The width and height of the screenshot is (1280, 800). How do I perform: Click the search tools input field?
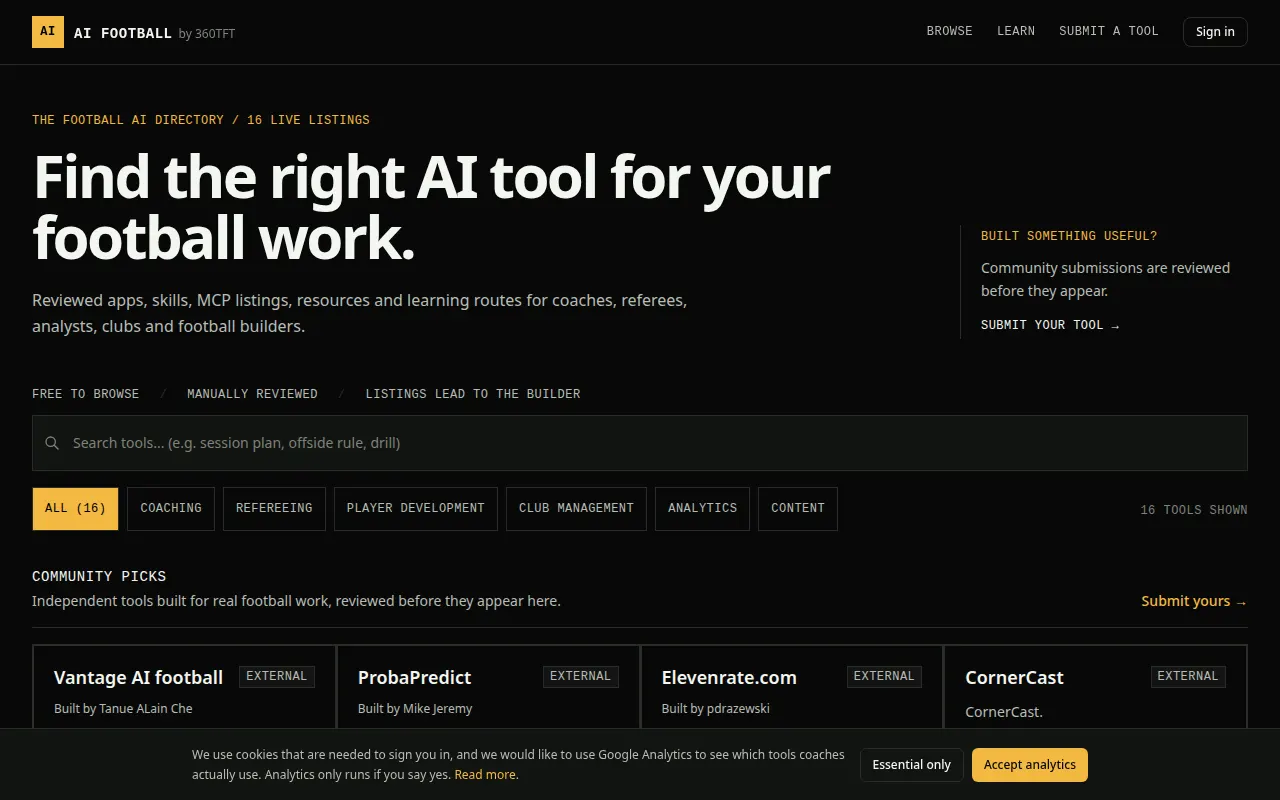click(x=640, y=443)
